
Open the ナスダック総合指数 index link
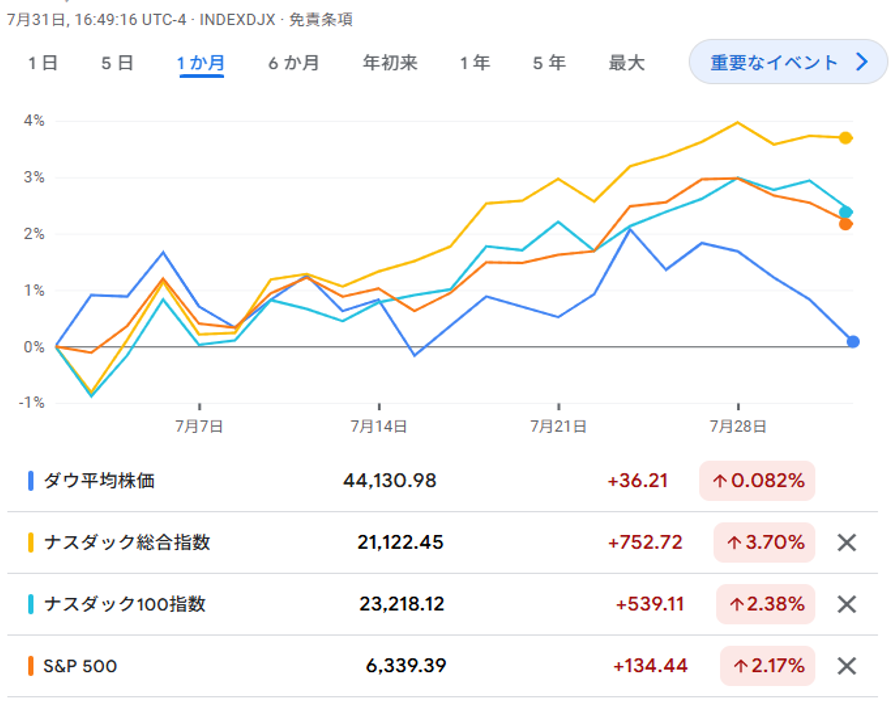(127, 543)
